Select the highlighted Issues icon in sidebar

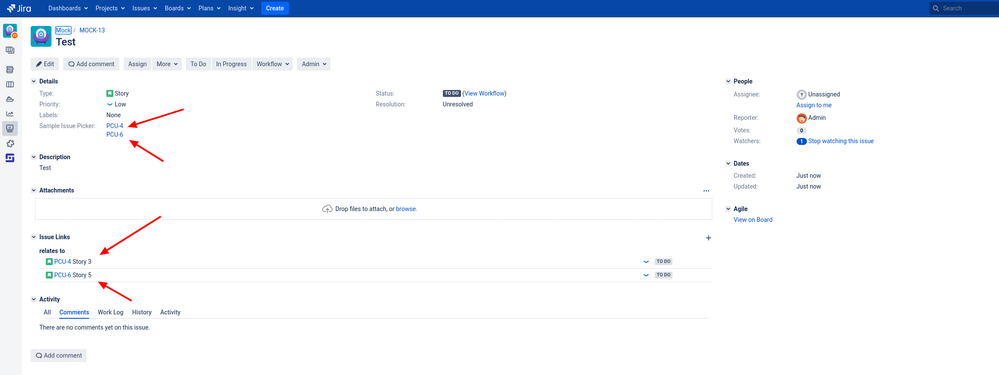tap(10, 128)
